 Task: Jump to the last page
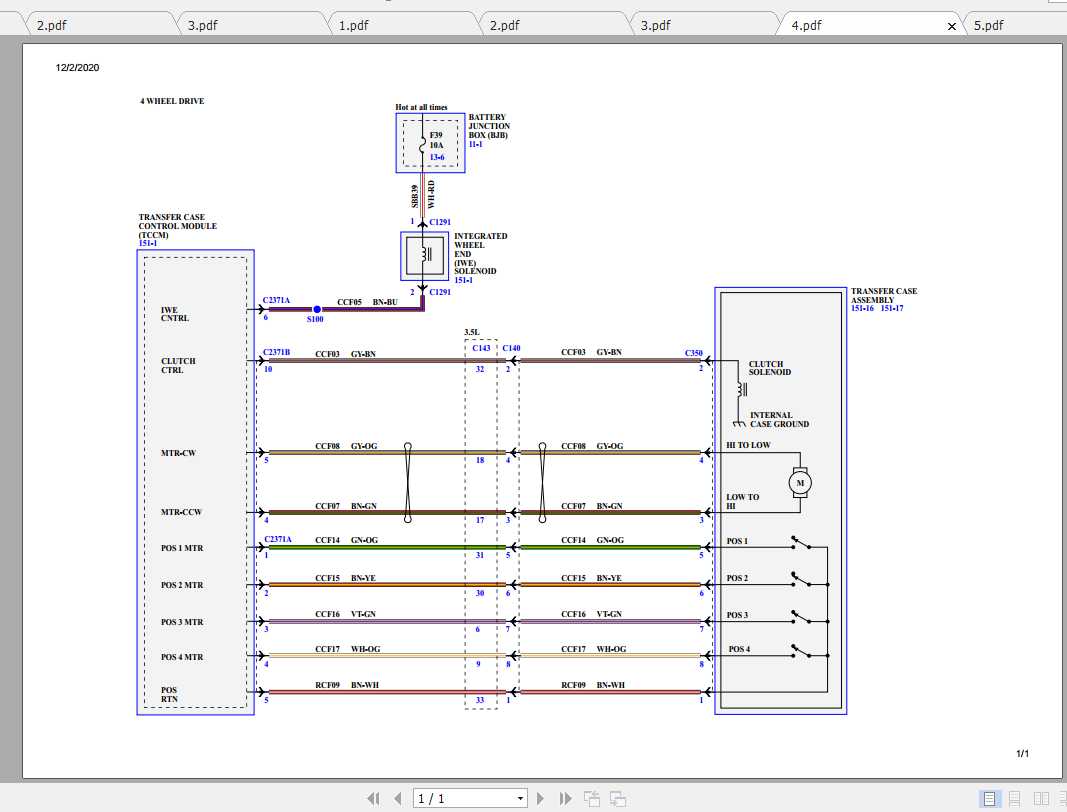click(x=566, y=797)
